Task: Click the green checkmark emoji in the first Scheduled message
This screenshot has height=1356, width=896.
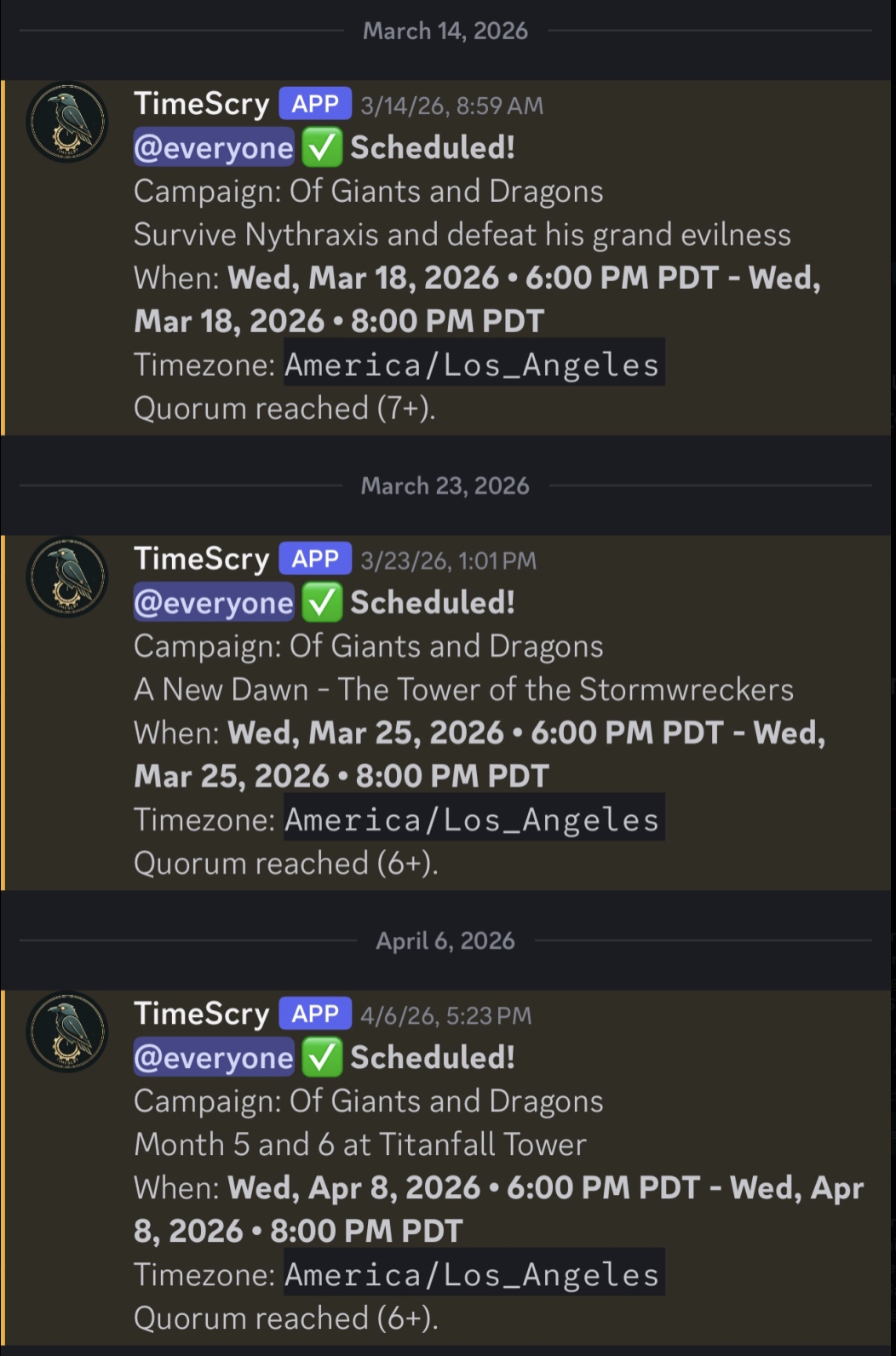Action: pos(323,147)
